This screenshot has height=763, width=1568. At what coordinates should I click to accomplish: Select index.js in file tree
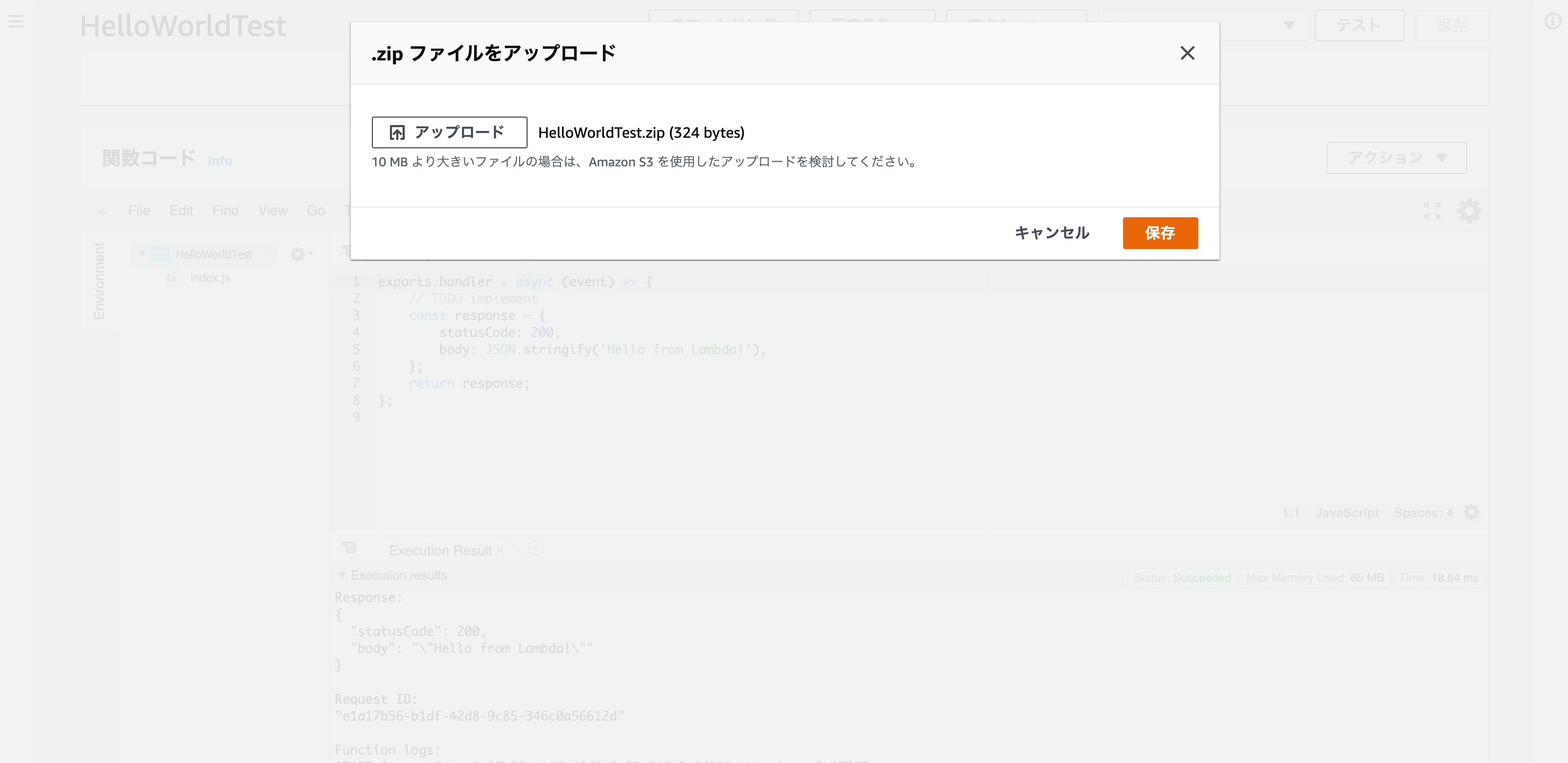[210, 278]
